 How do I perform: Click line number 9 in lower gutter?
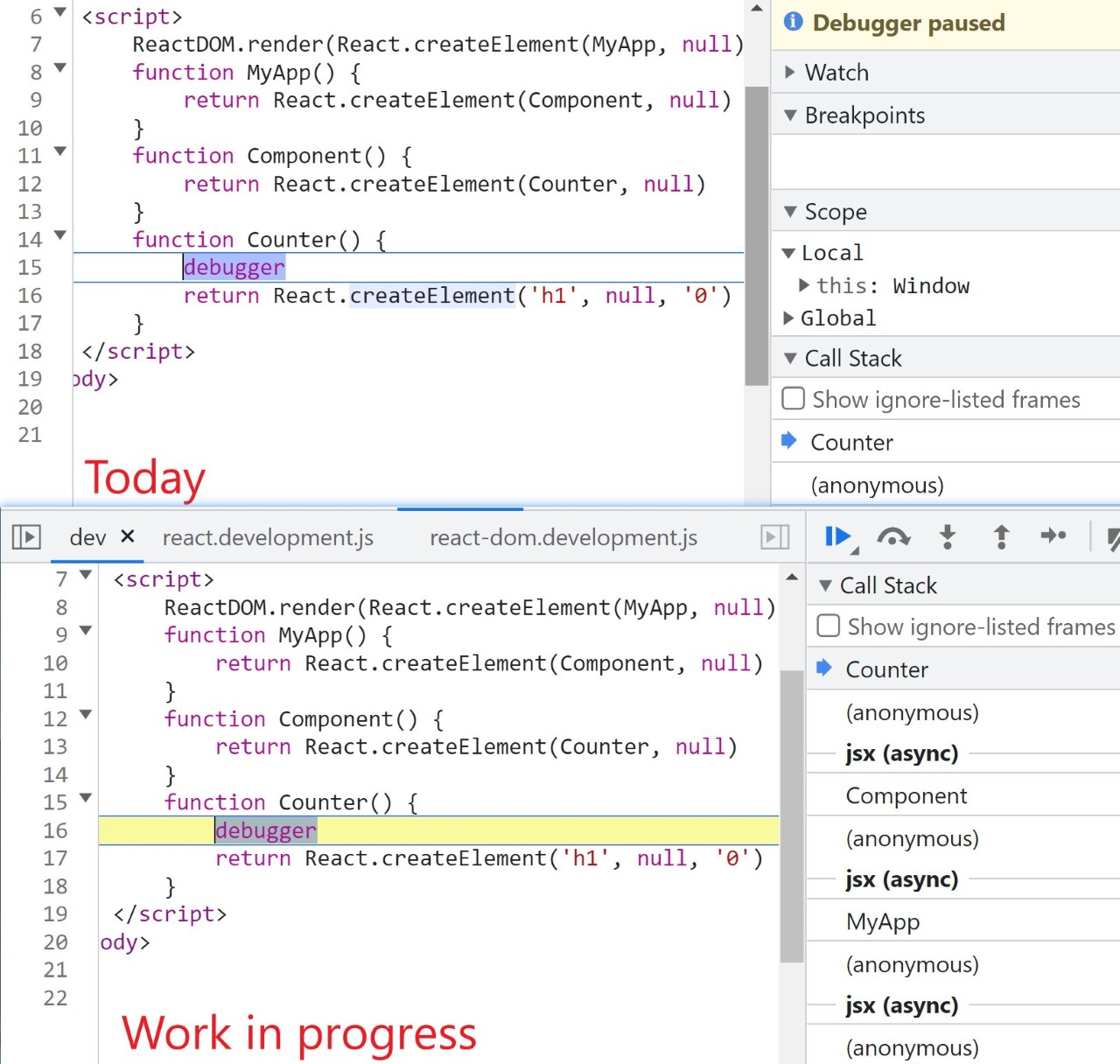coord(61,634)
